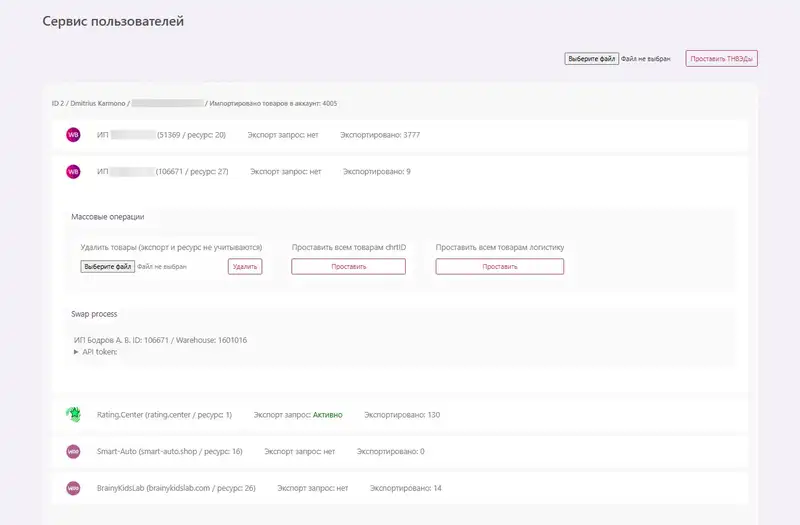Choose file for deleting goods
The height and width of the screenshot is (525, 800).
pyautogui.click(x=108, y=266)
